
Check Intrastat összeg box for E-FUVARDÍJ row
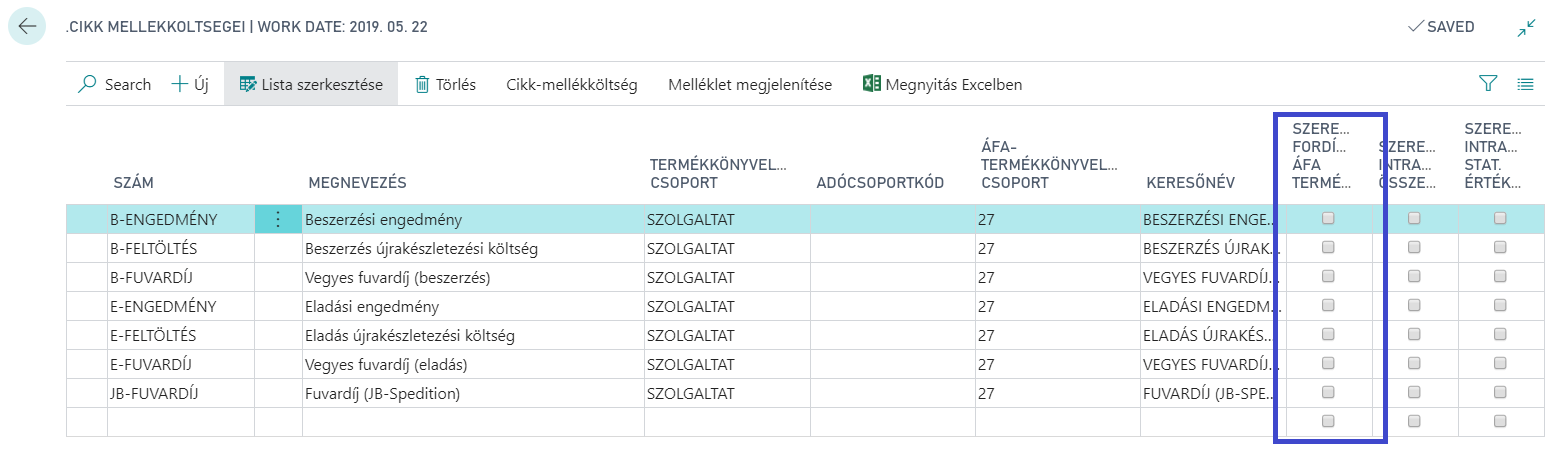pyautogui.click(x=1414, y=363)
